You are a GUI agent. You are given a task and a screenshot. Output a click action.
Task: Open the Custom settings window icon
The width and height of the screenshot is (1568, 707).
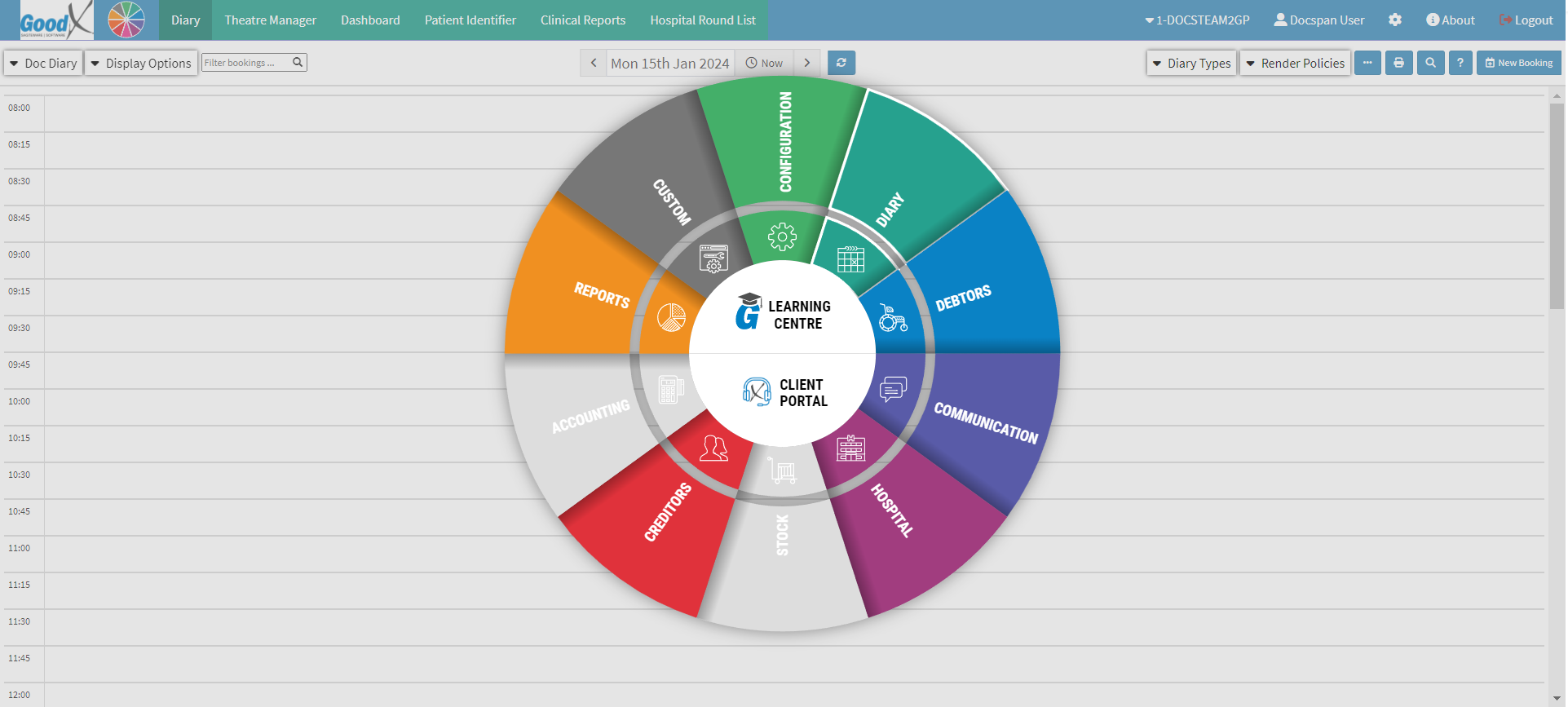[x=713, y=258]
